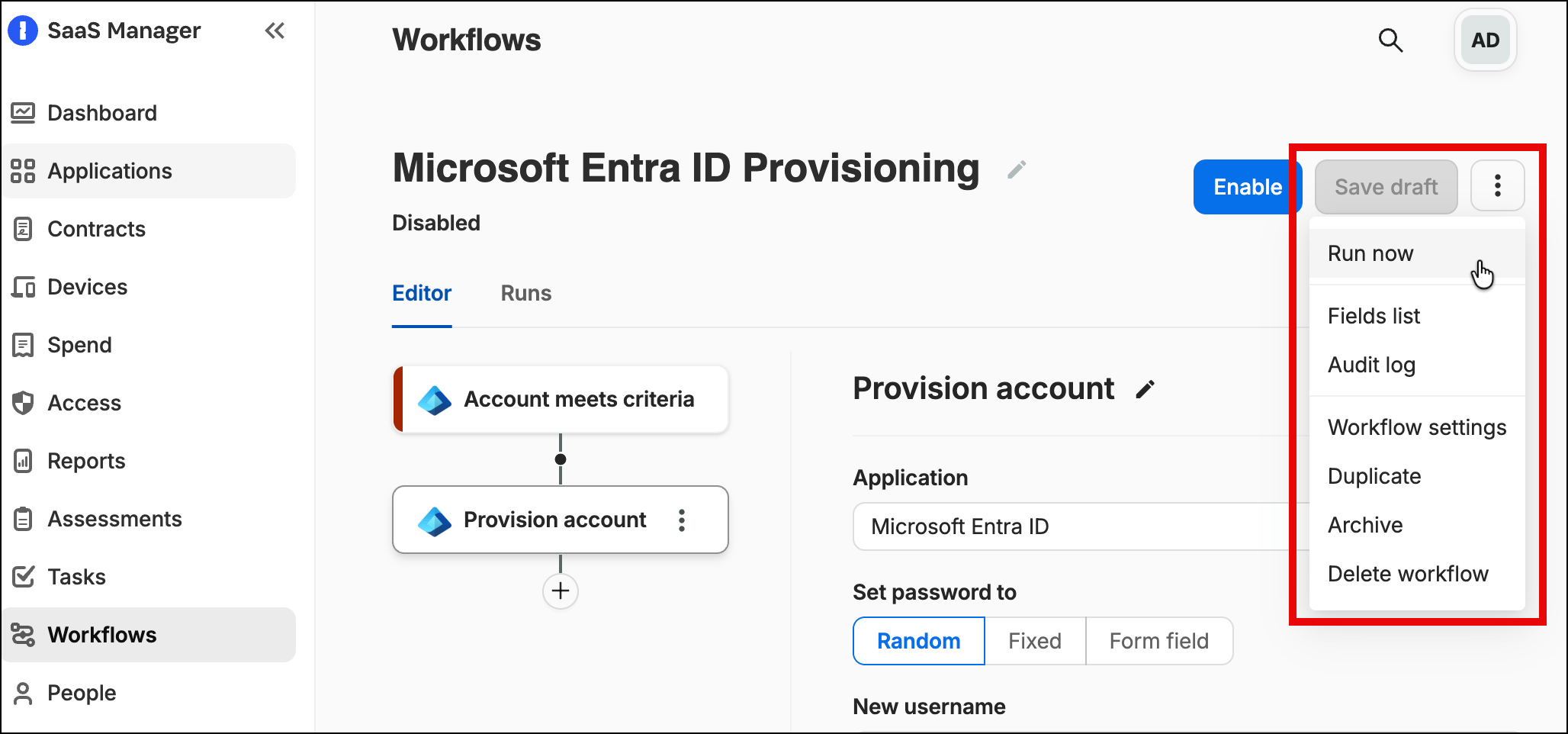Click the Workflows page heading
The height and width of the screenshot is (734, 1568).
click(467, 40)
